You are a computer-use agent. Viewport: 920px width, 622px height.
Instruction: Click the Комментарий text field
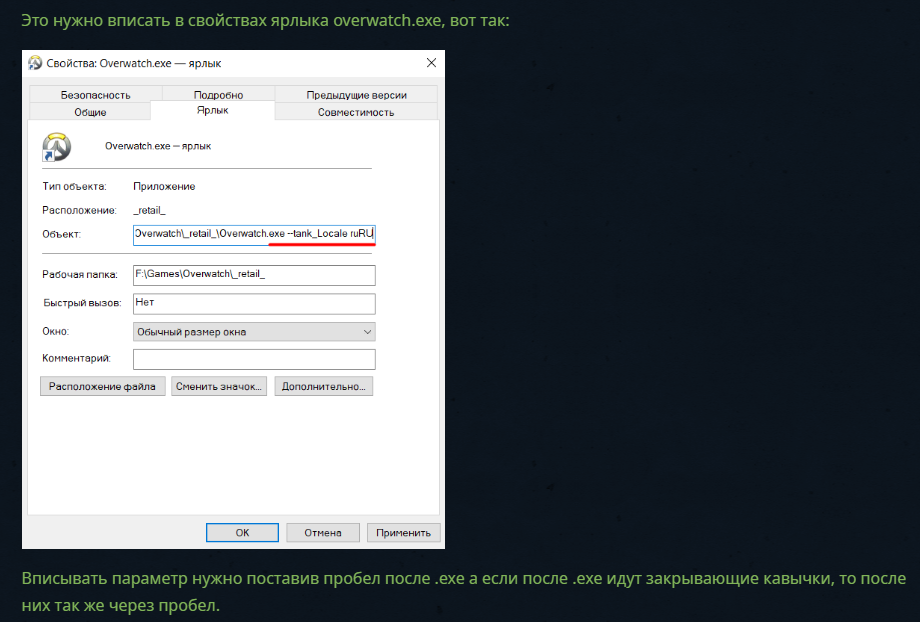pyautogui.click(x=254, y=359)
